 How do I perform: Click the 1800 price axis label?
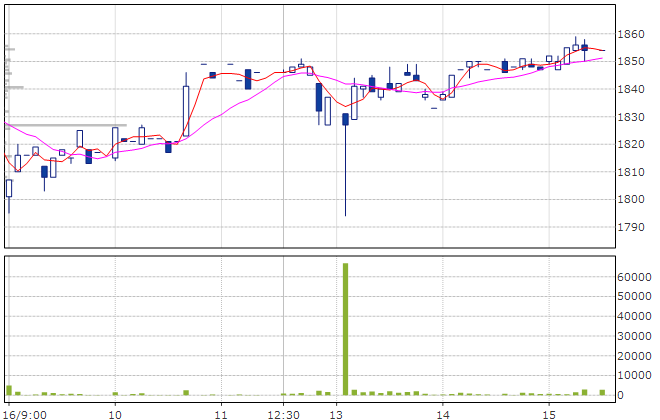click(631, 199)
